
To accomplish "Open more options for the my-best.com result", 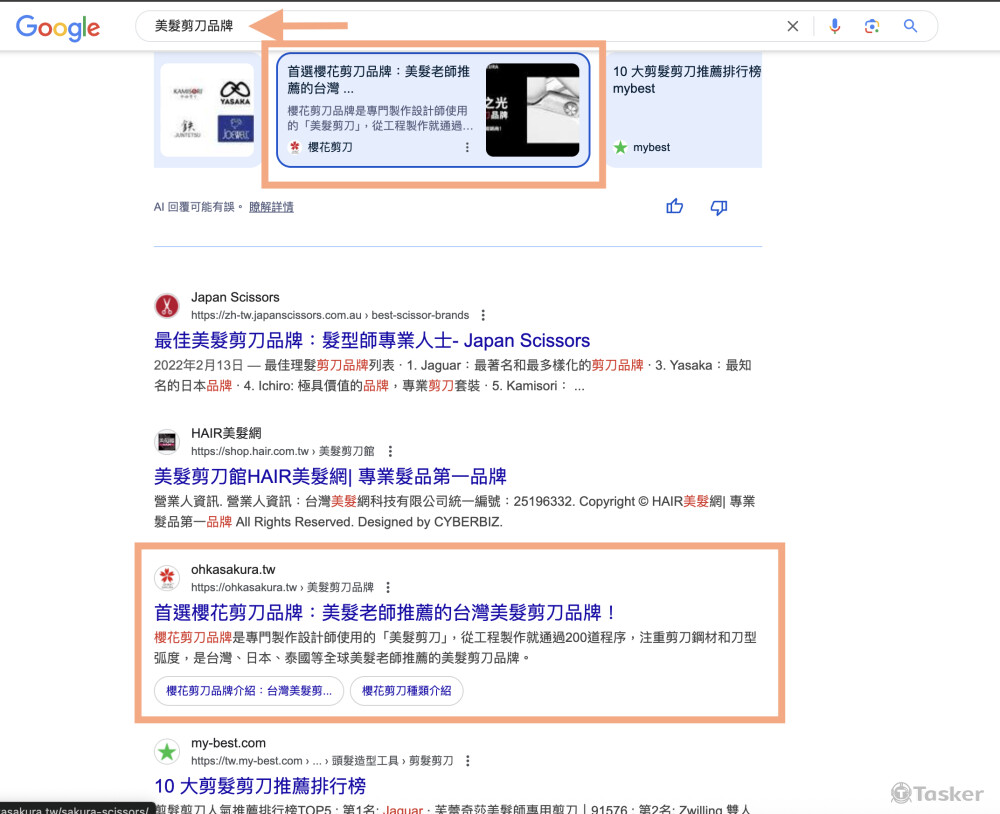I will pos(468,761).
